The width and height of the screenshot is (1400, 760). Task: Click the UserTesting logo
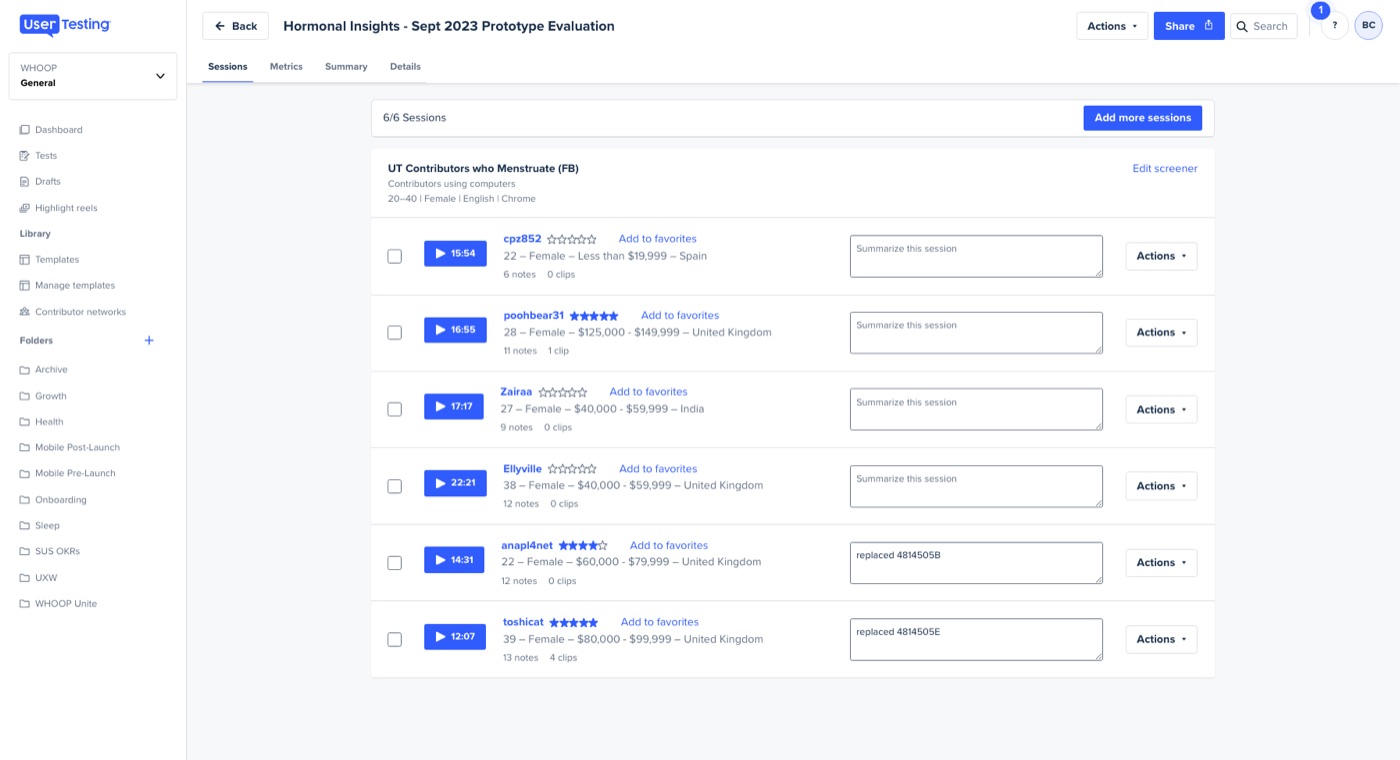[x=65, y=25]
